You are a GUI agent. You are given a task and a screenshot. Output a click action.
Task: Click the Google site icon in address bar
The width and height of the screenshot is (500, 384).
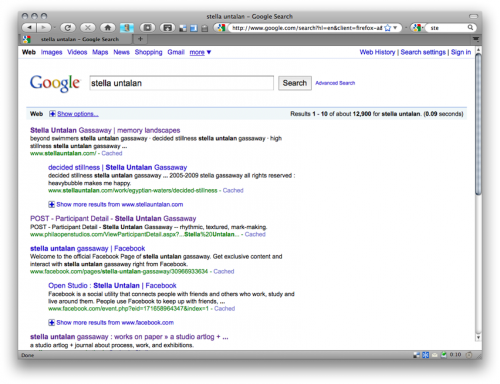(x=221, y=28)
